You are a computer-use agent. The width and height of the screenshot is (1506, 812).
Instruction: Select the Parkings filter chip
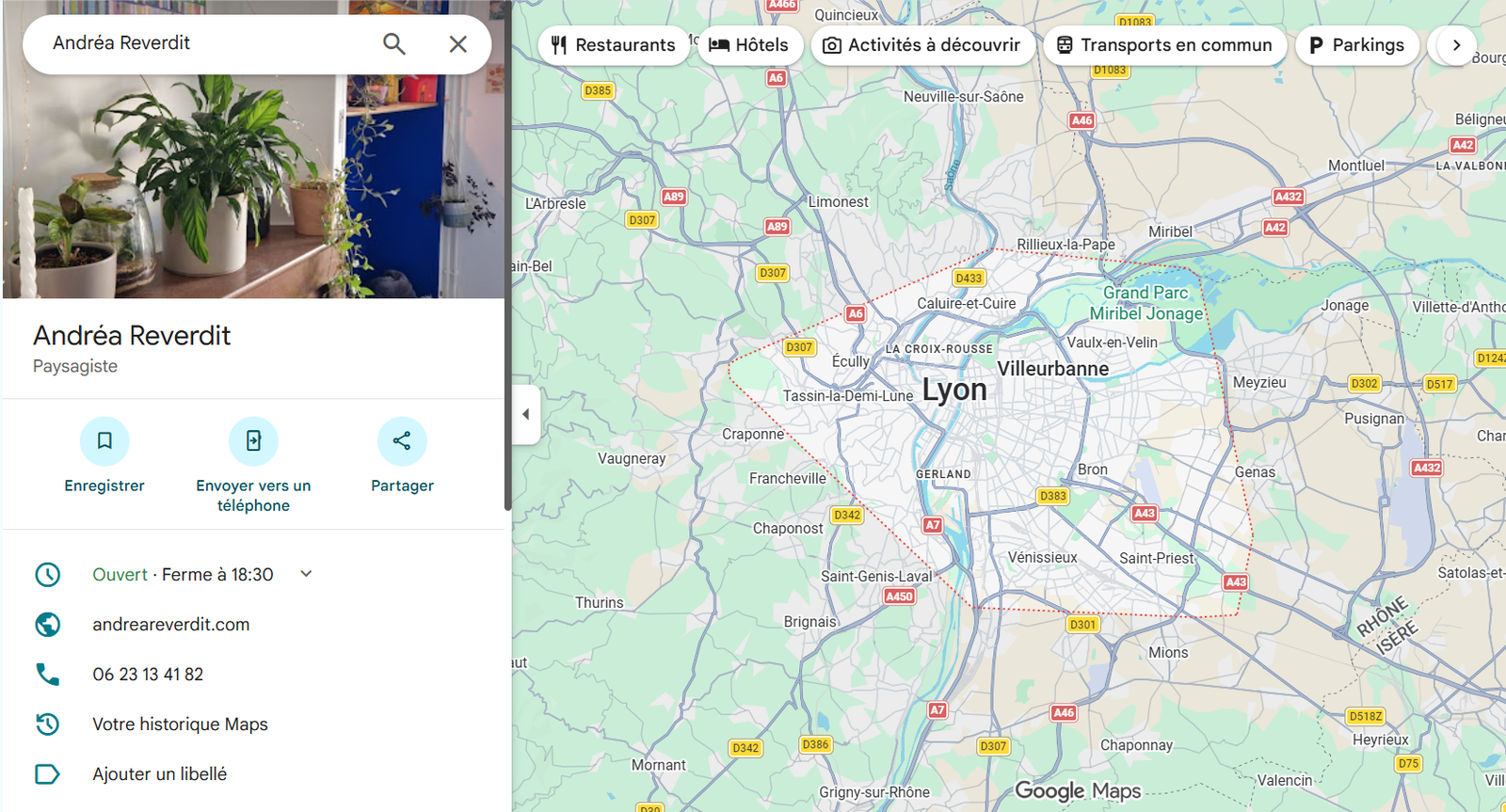click(x=1357, y=45)
